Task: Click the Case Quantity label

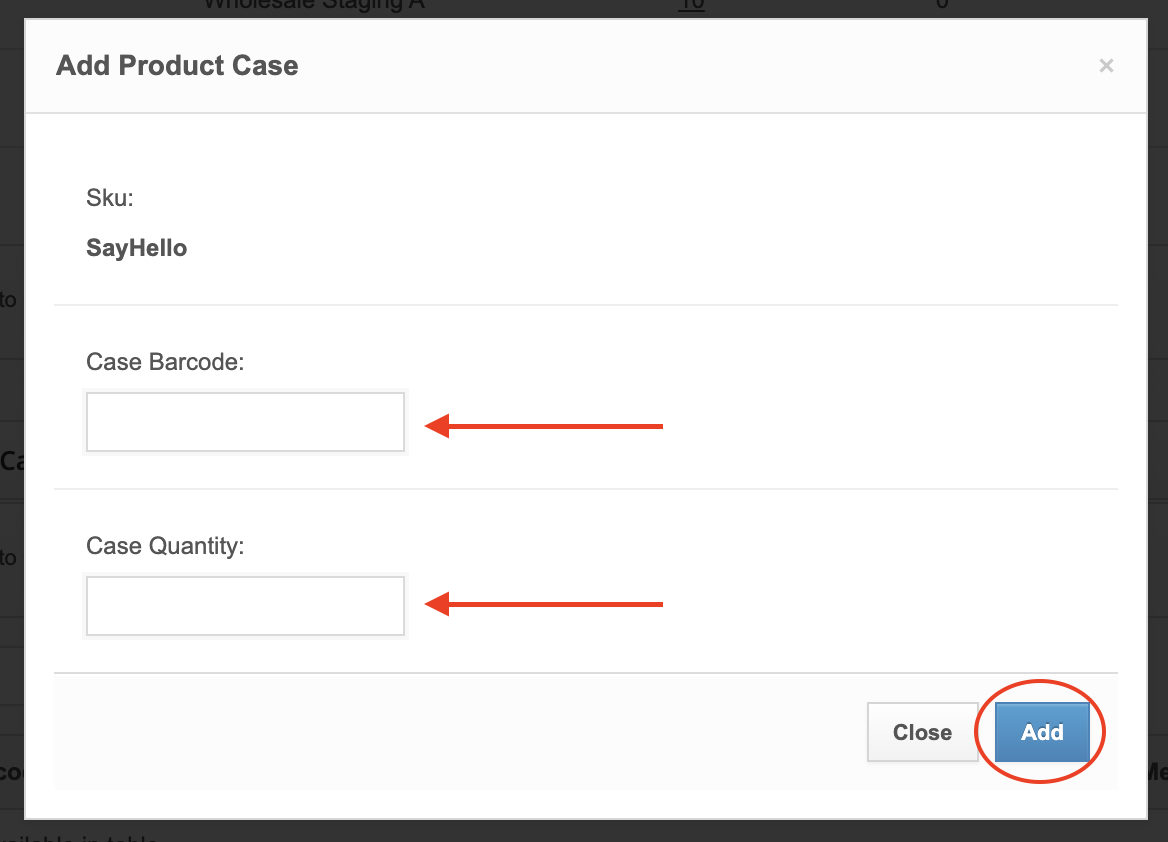Action: point(165,545)
